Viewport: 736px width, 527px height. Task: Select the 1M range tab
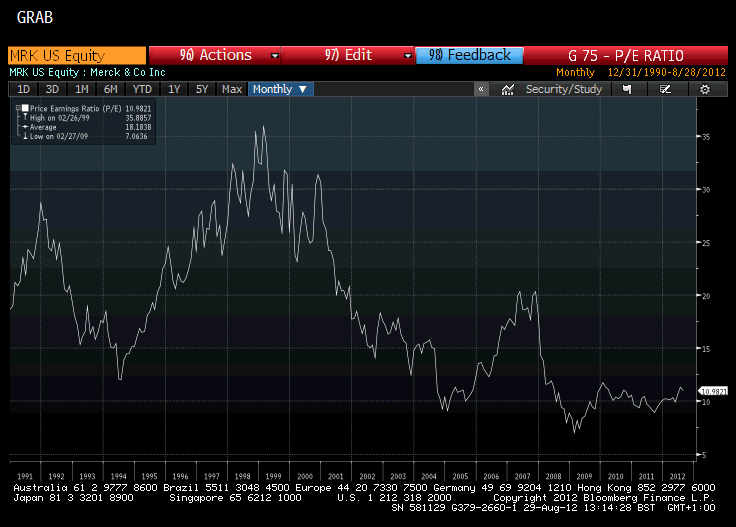tap(82, 89)
